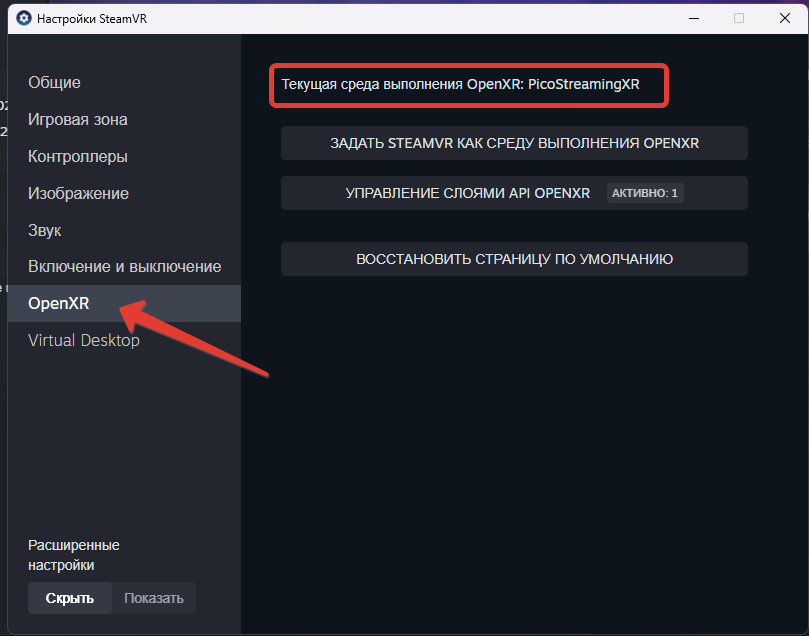Go to the Контроллеры settings tab
This screenshot has width=809, height=636.
[124, 156]
